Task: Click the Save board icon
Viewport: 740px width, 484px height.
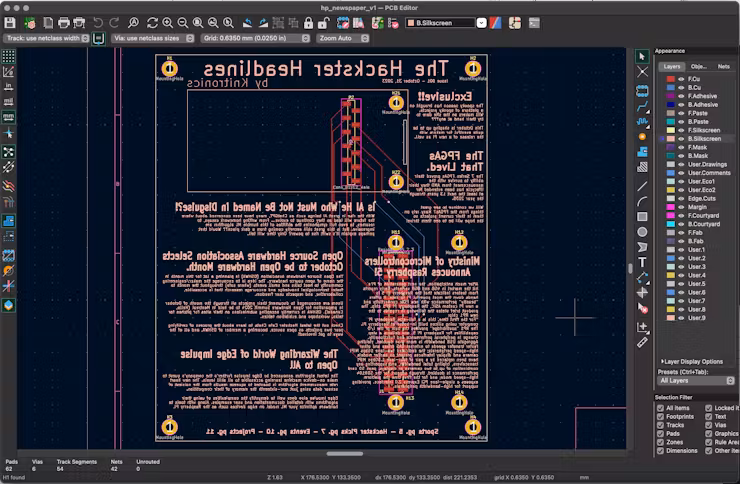Action: [10, 23]
